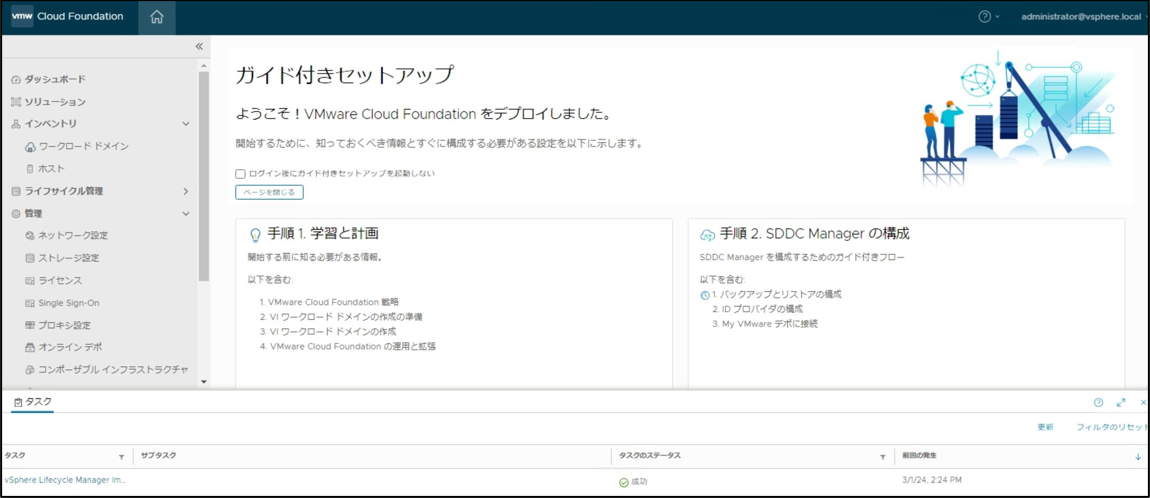Click the 管理 gear icon
Image resolution: width=1150 pixels, height=498 pixels.
tap(16, 213)
